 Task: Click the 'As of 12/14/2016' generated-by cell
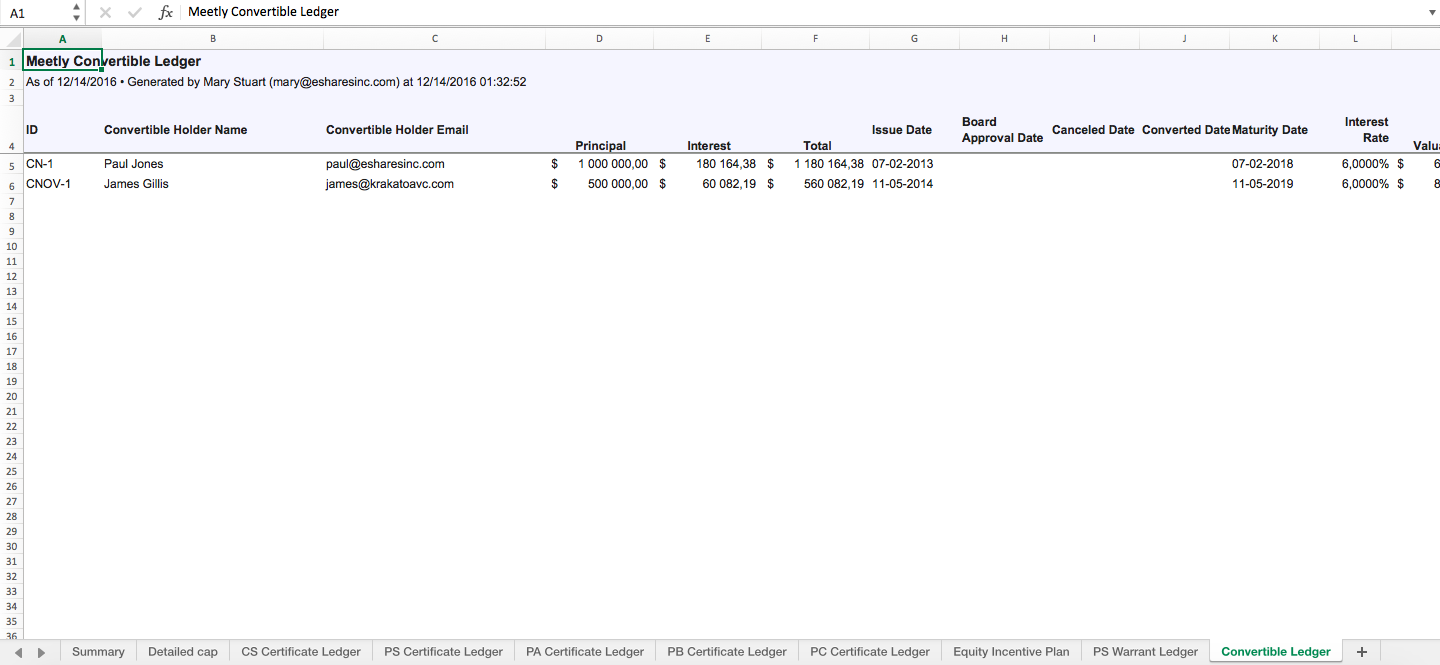(x=276, y=82)
